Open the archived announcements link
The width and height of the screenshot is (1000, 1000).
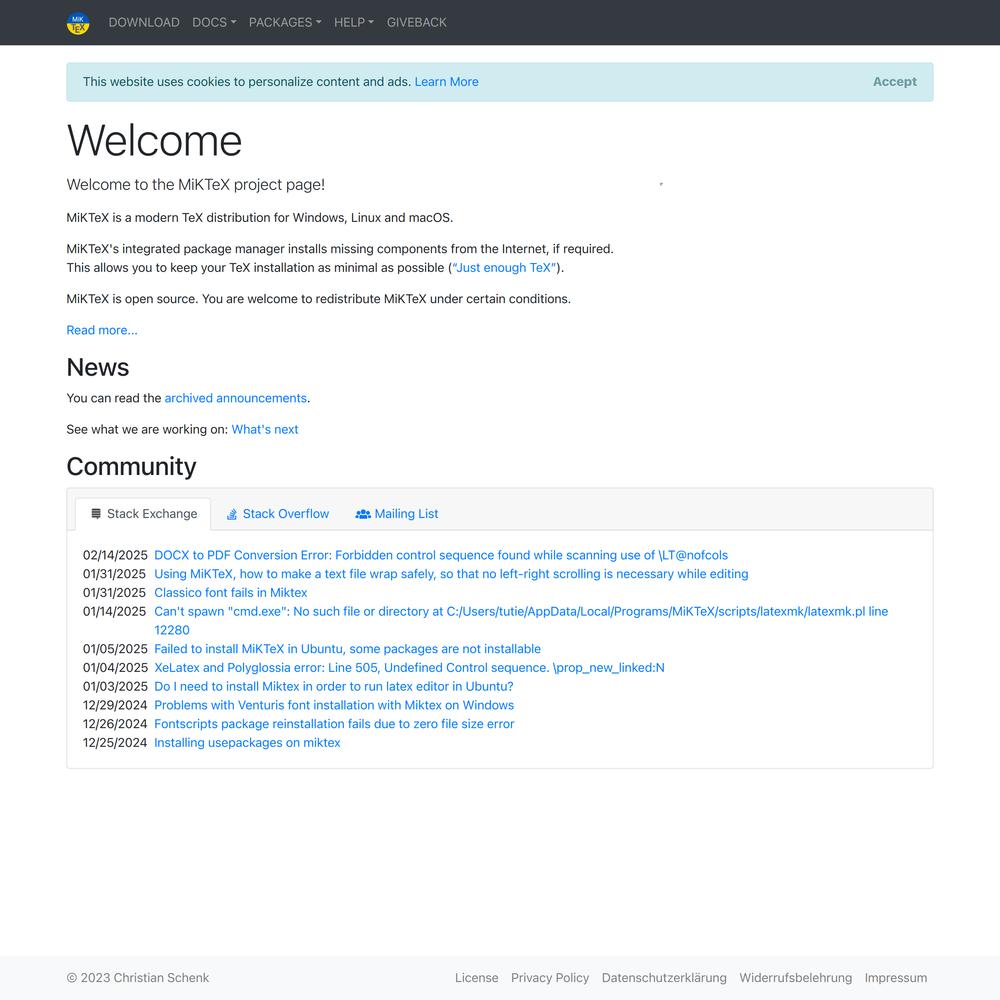click(x=235, y=398)
